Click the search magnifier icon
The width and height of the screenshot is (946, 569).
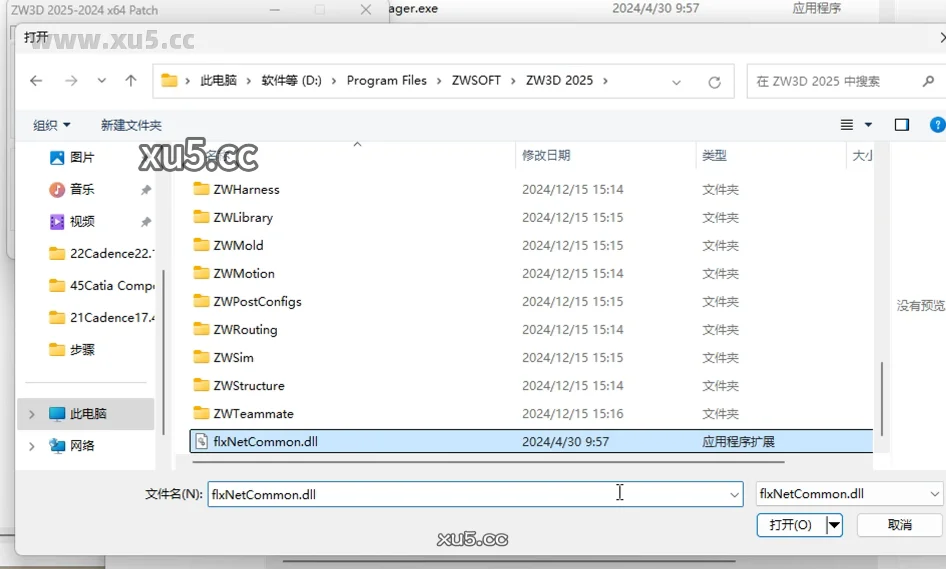[928, 81]
